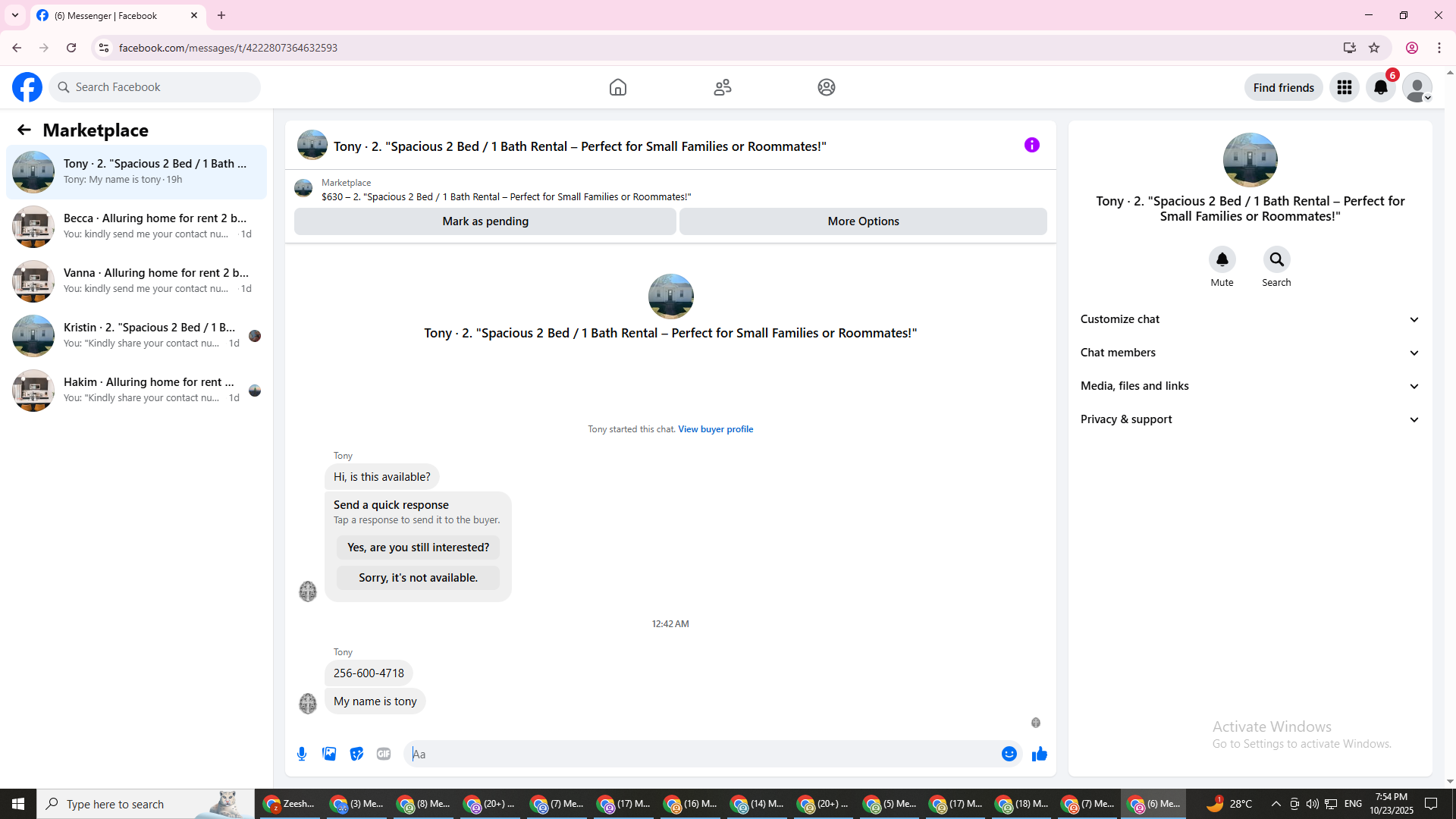Open the GIF picker
The width and height of the screenshot is (1456, 819).
(384, 754)
